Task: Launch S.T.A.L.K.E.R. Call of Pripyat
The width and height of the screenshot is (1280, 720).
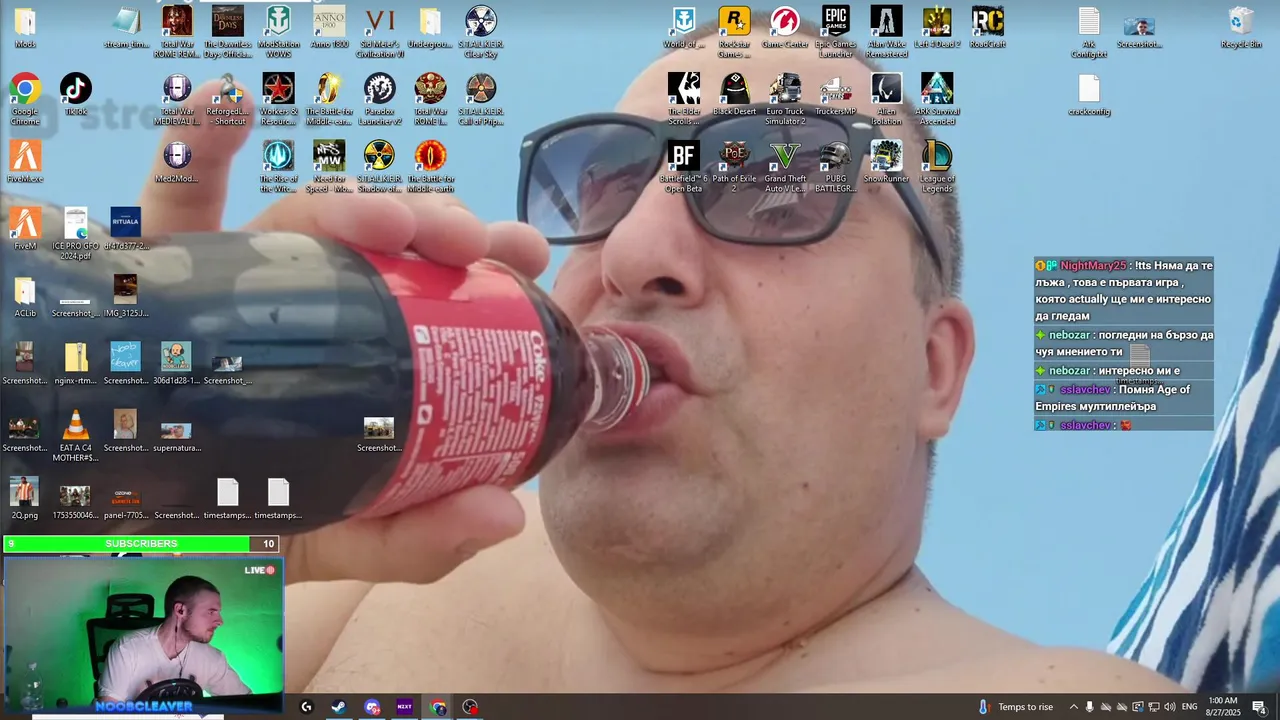Action: click(x=481, y=99)
